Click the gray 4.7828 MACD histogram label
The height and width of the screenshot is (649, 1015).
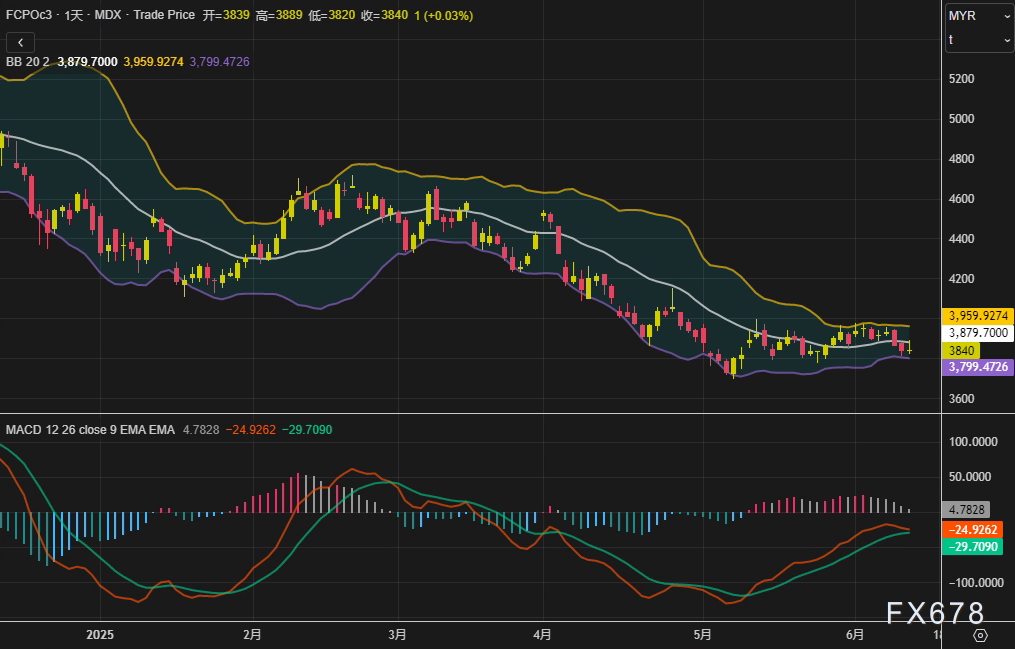coord(966,509)
